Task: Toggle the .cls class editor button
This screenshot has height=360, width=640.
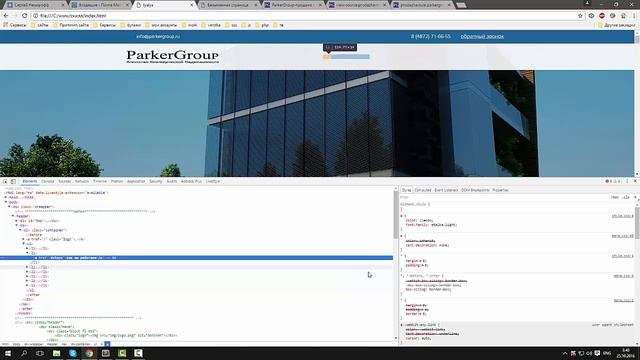Action: tap(626, 197)
